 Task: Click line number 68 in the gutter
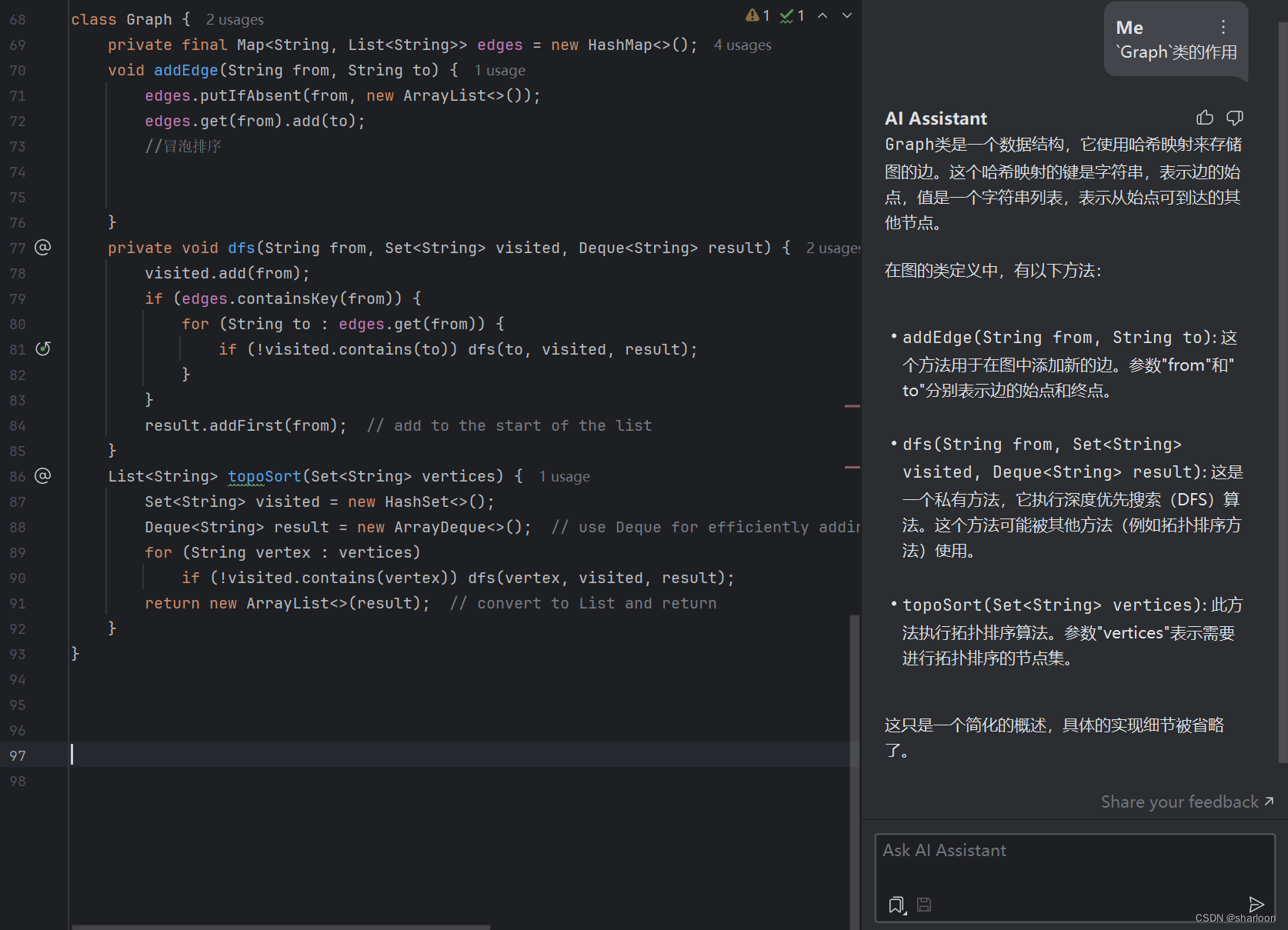point(18,19)
